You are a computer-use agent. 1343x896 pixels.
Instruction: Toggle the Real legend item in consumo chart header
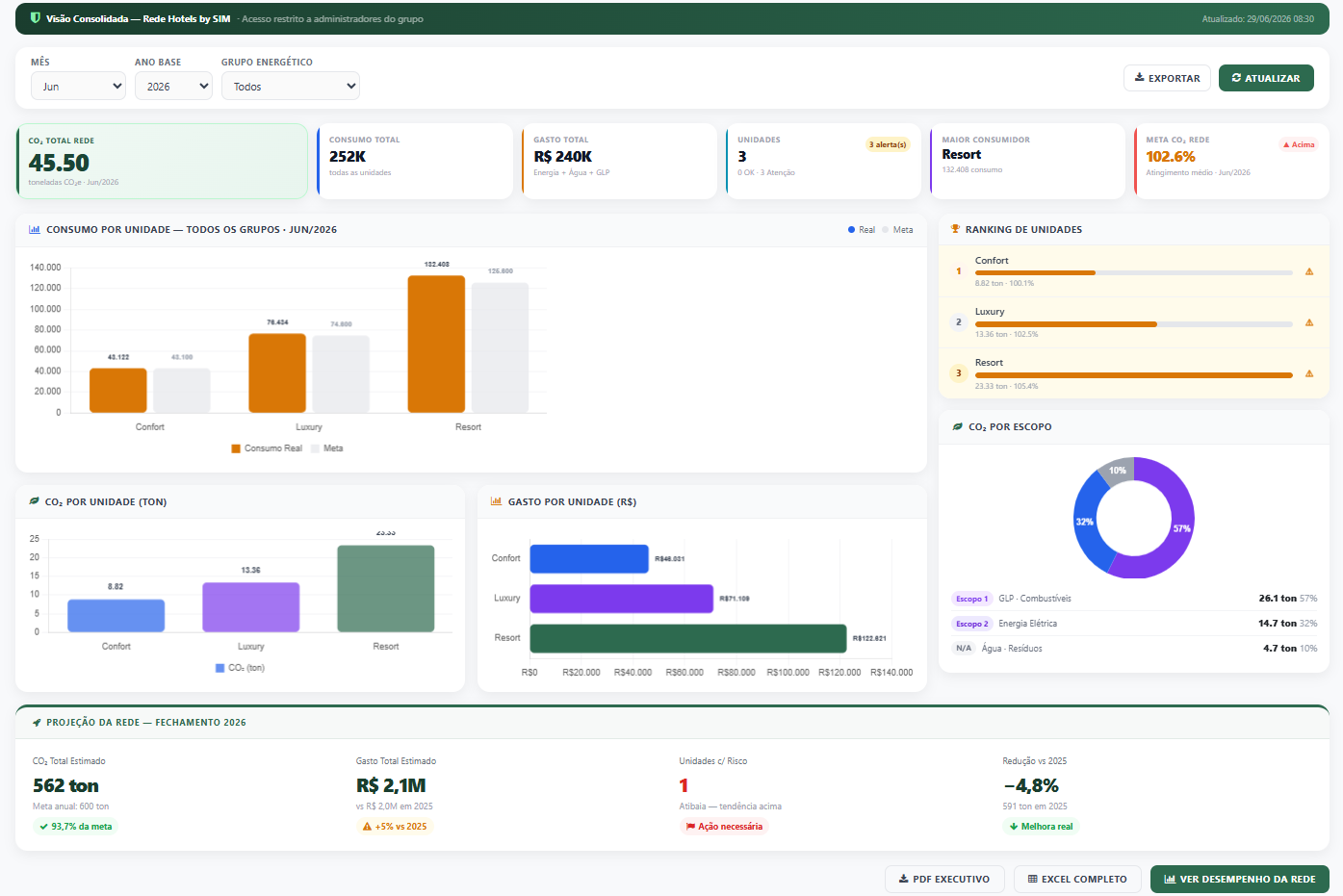point(862,230)
